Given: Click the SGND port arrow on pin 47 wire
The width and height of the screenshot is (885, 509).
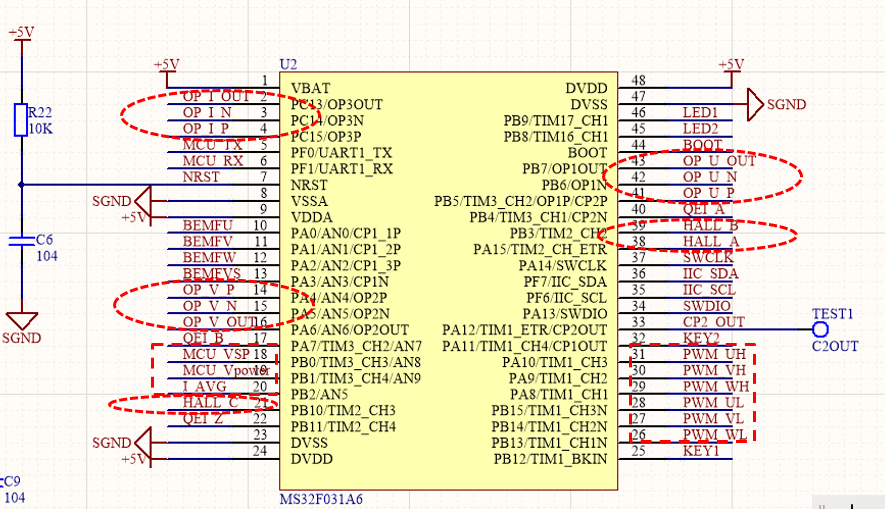Looking at the screenshot, I should [755, 104].
